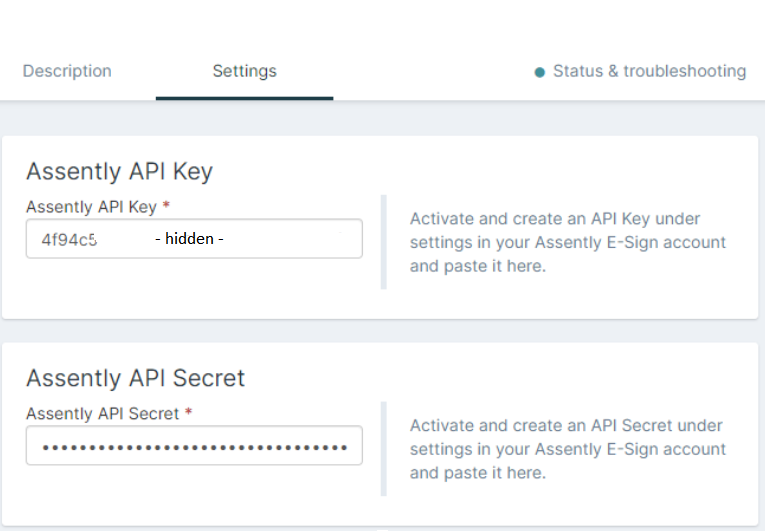Click the help text about creating an API Secret

568,449
